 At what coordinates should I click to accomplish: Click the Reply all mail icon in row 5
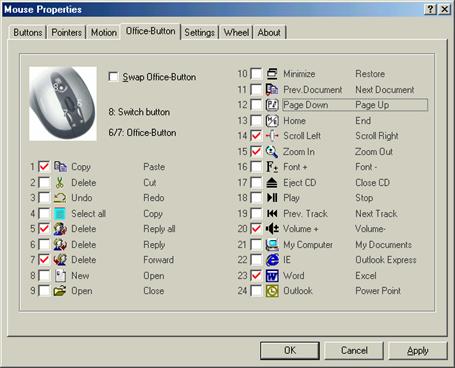pos(60,229)
